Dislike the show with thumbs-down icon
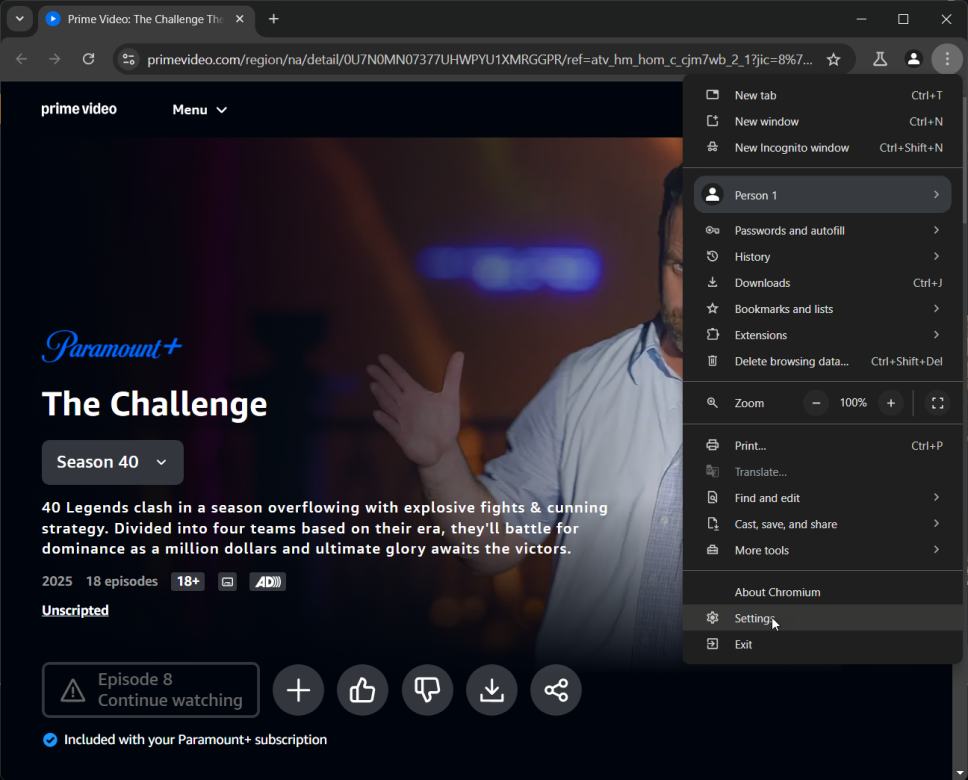This screenshot has width=968, height=780. (x=427, y=690)
